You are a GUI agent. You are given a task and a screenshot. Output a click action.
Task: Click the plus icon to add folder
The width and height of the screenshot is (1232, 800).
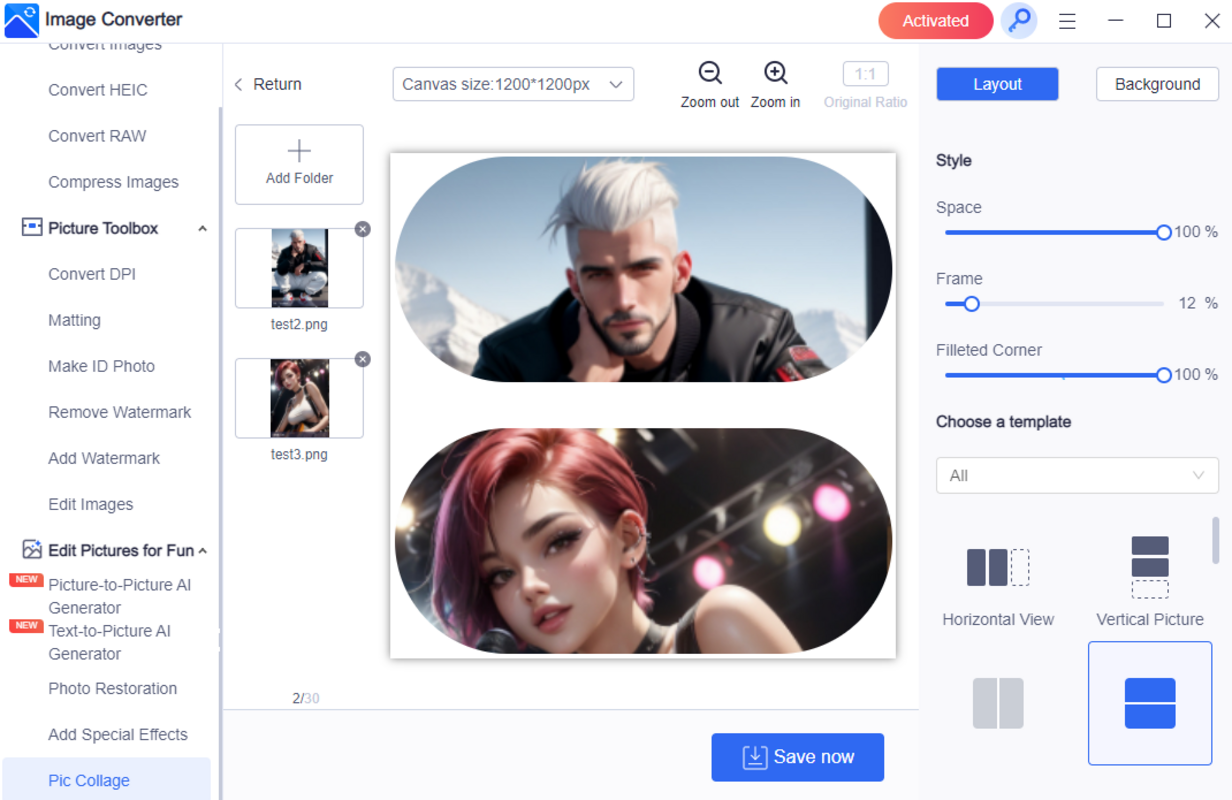click(x=299, y=151)
